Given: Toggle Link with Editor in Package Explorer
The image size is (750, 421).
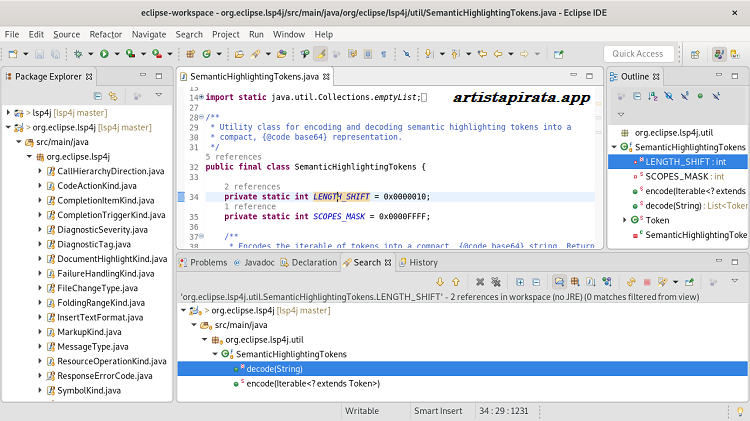Looking at the screenshot, I should [x=113, y=96].
